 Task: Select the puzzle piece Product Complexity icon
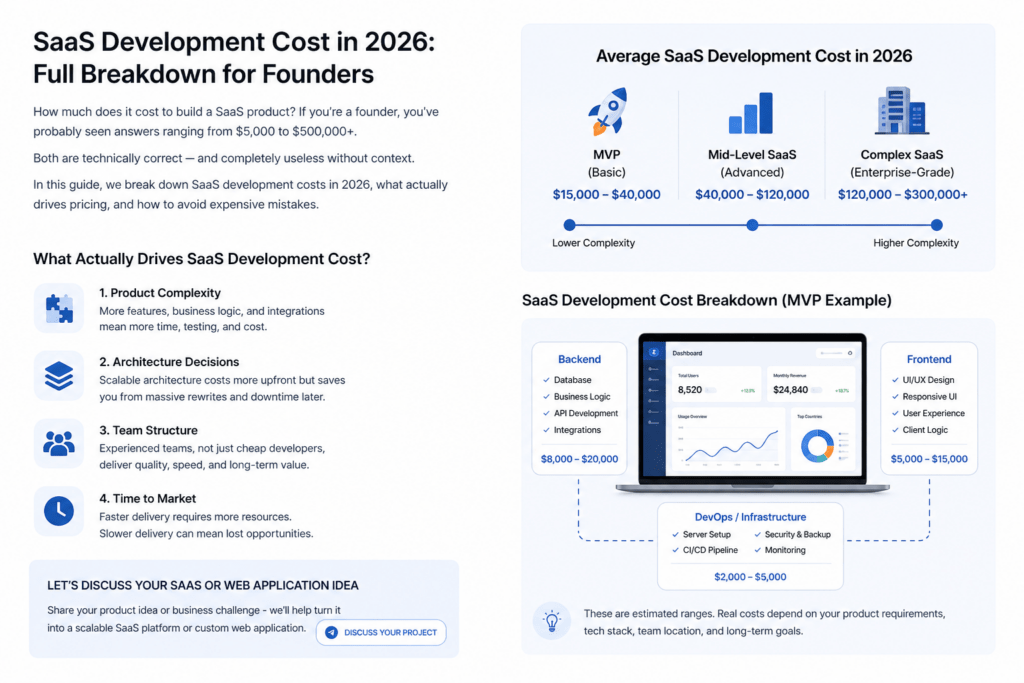pos(59,308)
